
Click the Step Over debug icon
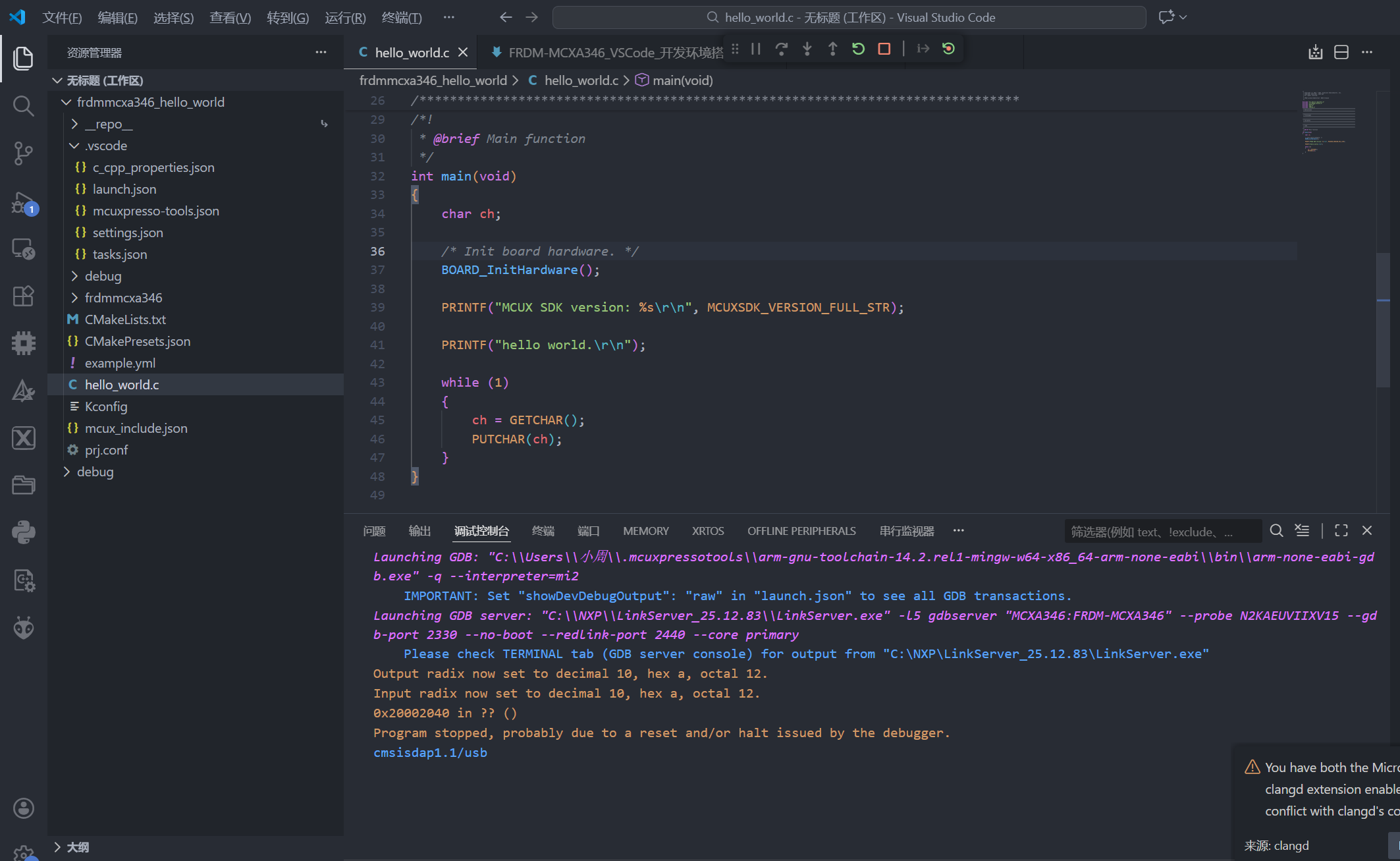point(782,49)
